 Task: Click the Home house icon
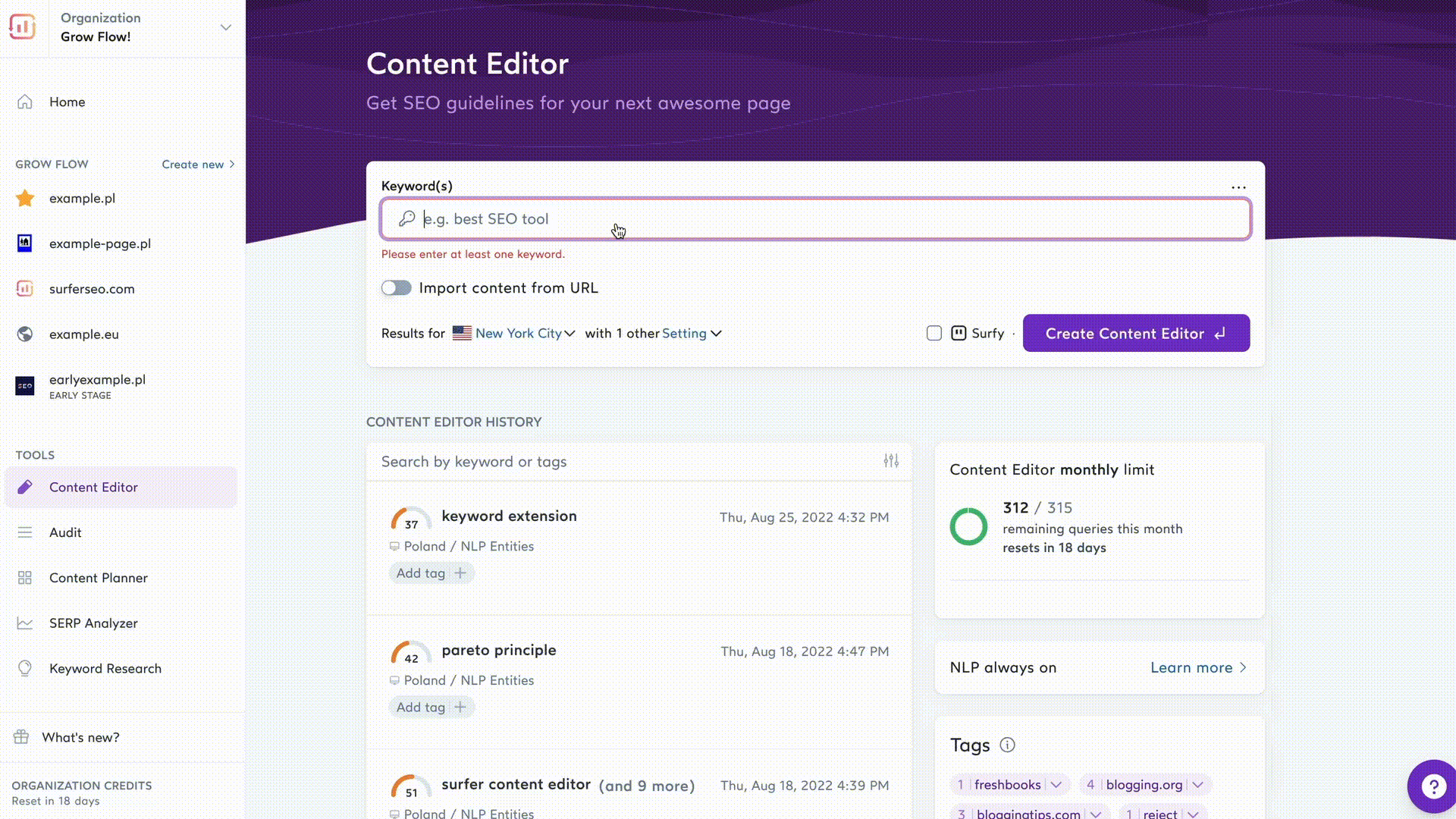pos(25,102)
